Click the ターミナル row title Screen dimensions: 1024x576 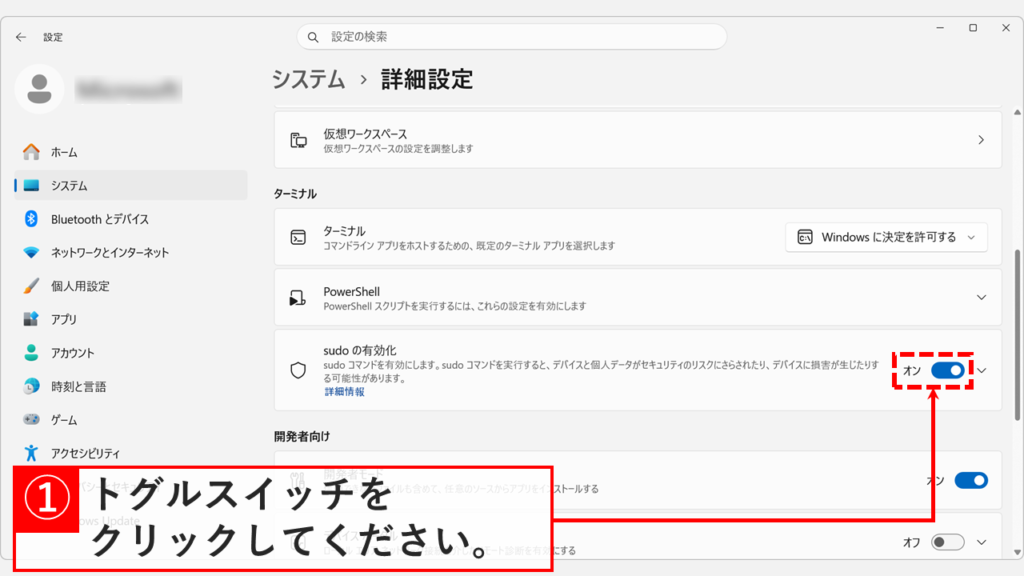pos(344,231)
